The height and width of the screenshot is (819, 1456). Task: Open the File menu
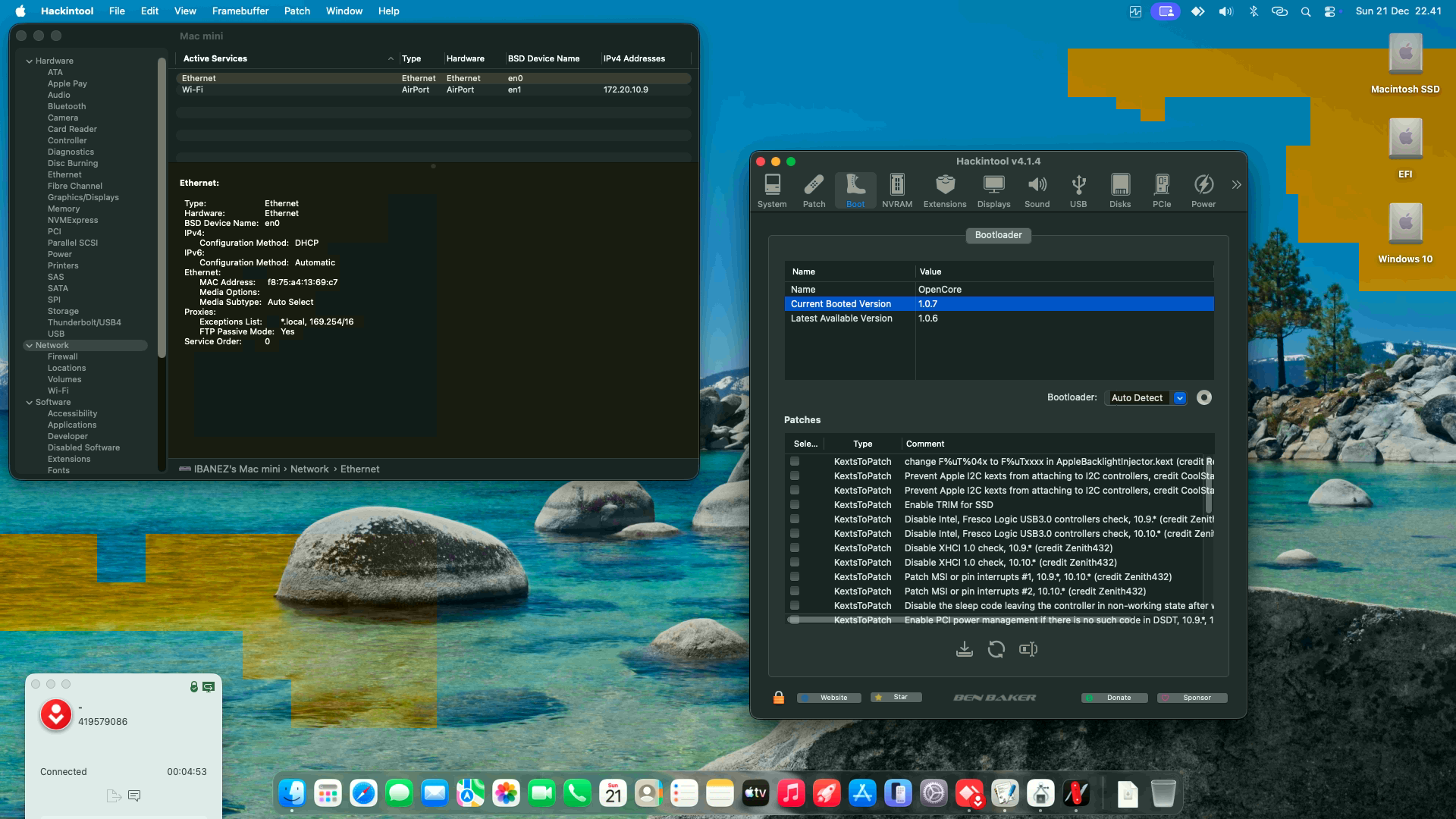coord(117,11)
